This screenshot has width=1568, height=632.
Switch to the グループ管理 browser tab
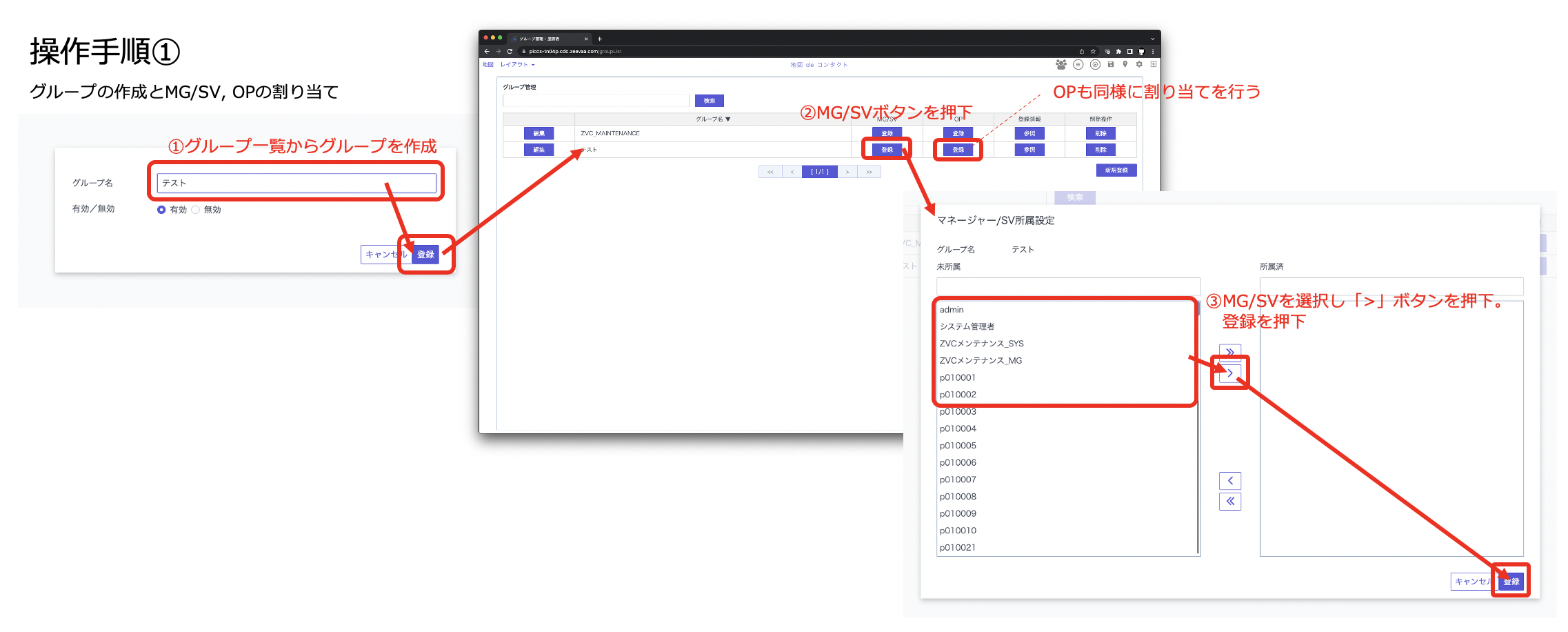coord(545,39)
